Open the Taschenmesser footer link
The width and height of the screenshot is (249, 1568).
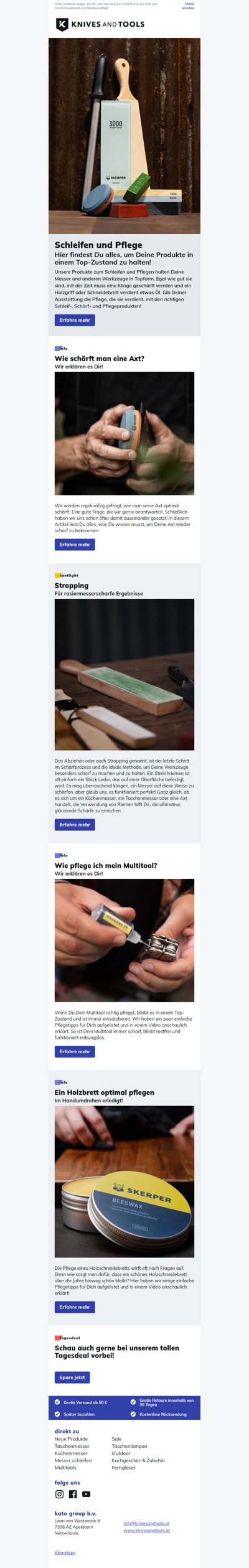pyautogui.click(x=72, y=1445)
